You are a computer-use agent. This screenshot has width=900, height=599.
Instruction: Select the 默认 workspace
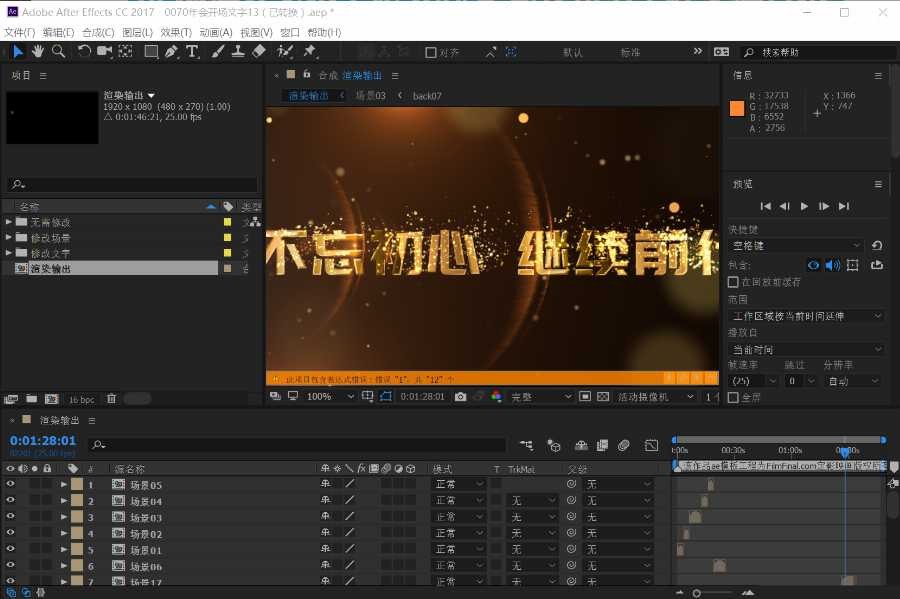[x=573, y=52]
